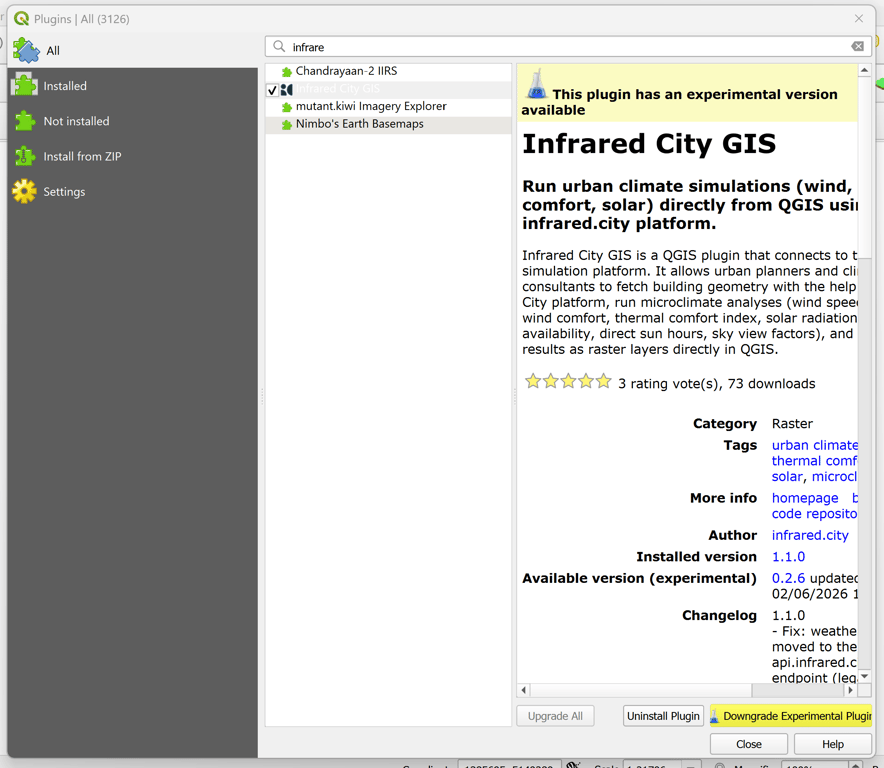
Task: Click Uninstall Plugin button
Action: 663,716
